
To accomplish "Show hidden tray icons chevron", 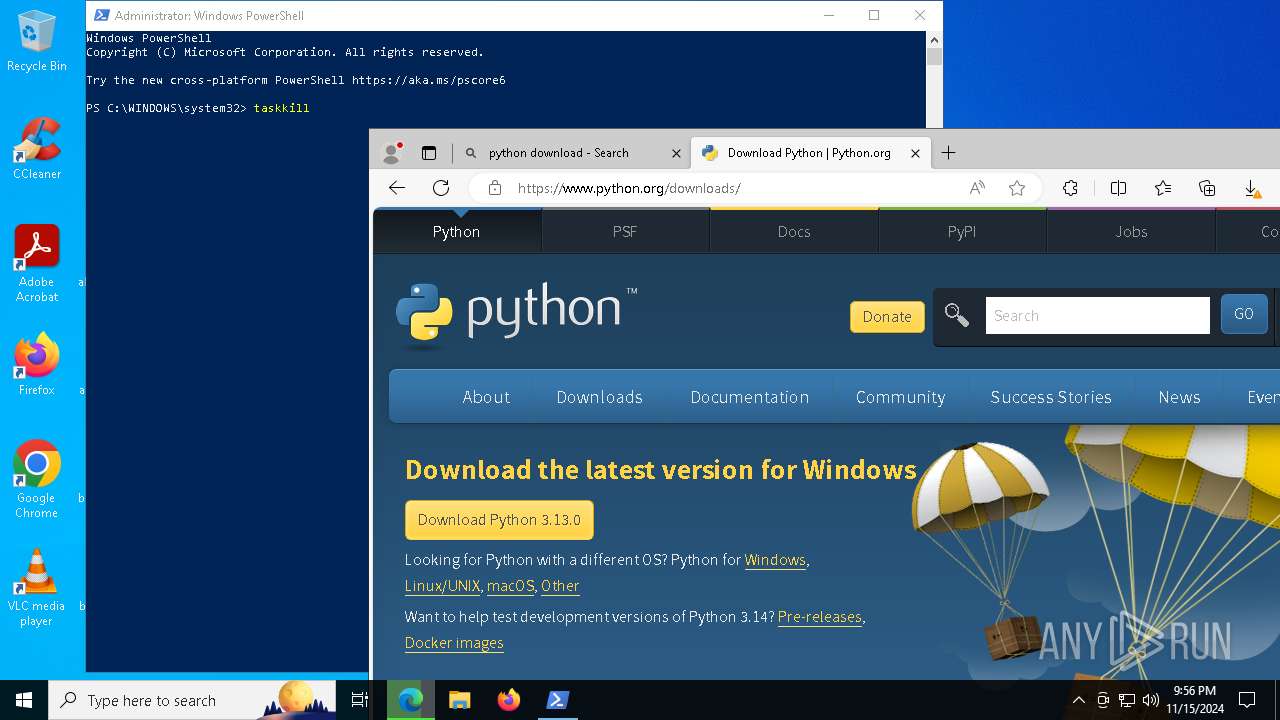I will click(x=1078, y=700).
